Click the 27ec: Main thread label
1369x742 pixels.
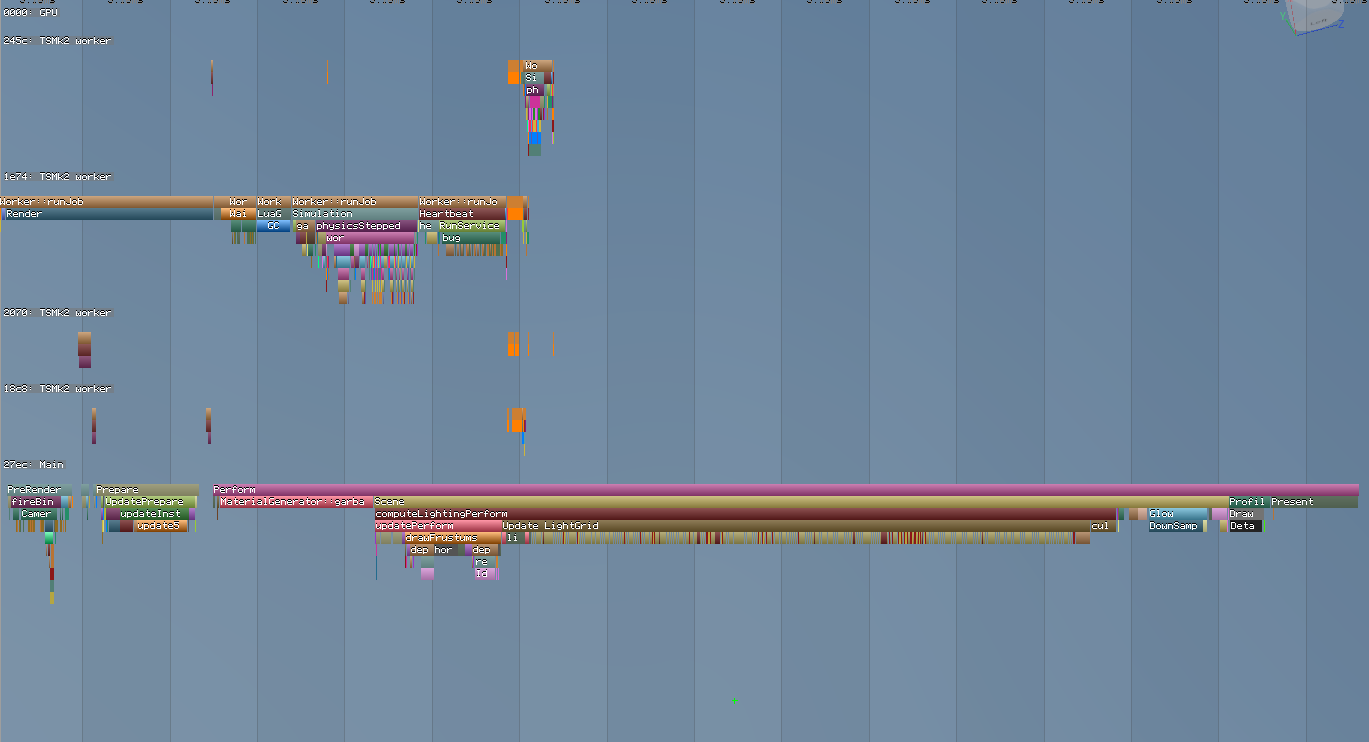[33, 465]
